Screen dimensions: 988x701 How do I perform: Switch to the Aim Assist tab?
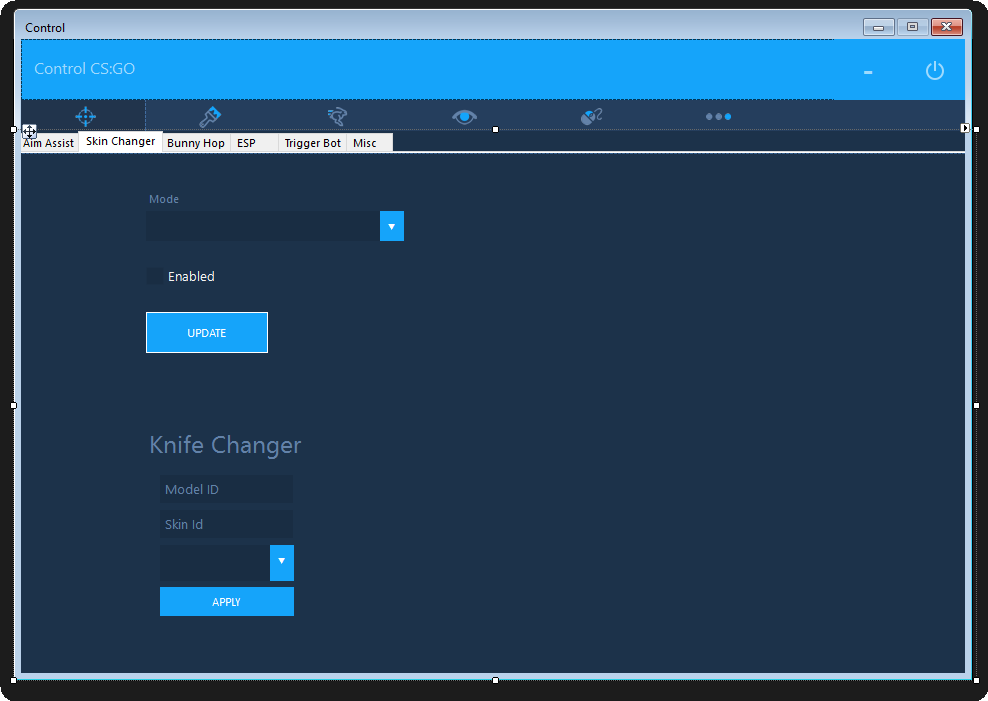pos(49,143)
